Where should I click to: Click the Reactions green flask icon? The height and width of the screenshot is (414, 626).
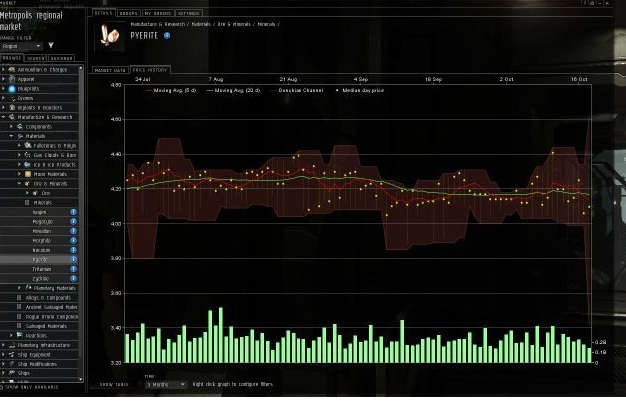[20, 335]
